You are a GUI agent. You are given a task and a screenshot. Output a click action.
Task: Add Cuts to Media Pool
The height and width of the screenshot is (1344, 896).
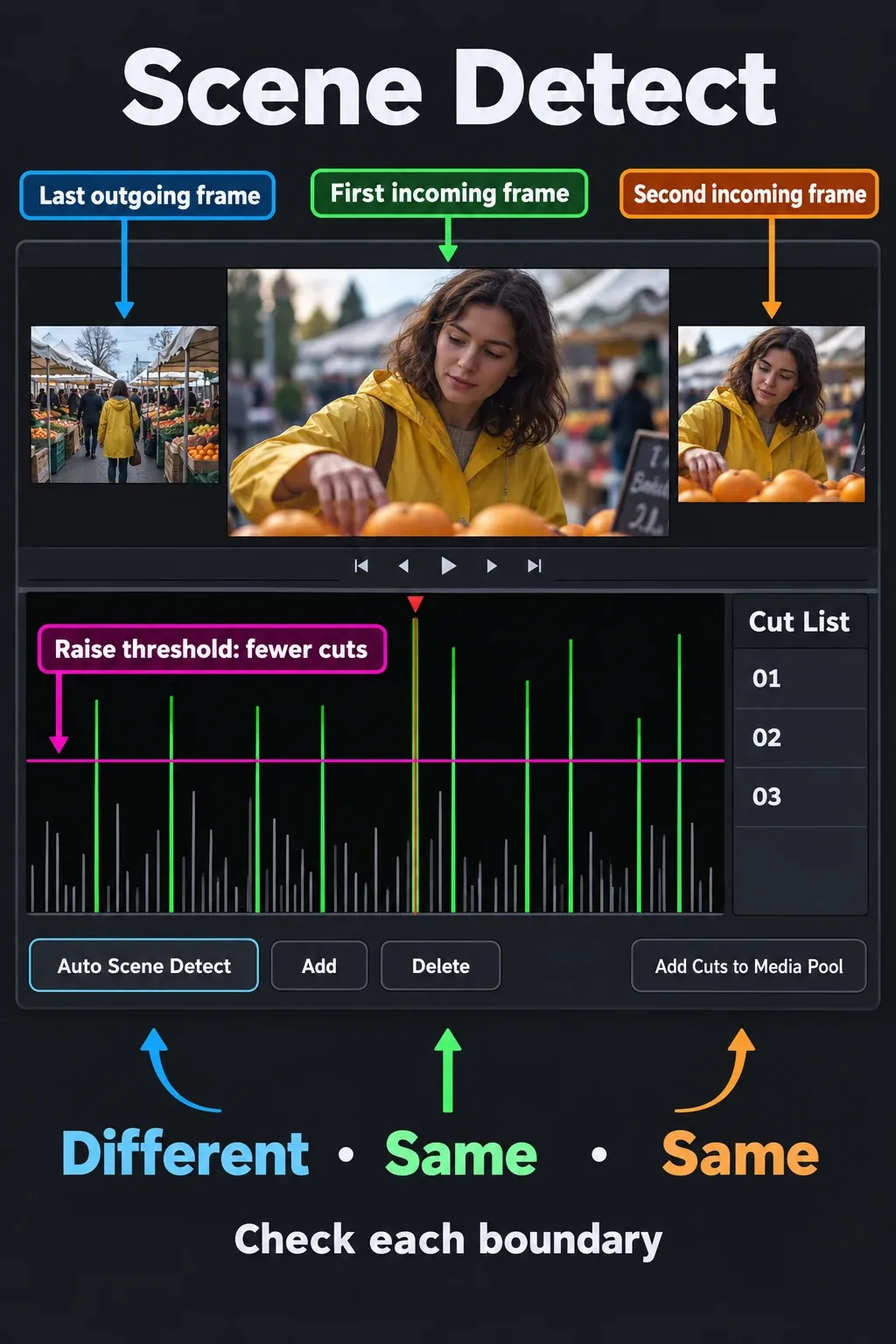[x=748, y=966]
